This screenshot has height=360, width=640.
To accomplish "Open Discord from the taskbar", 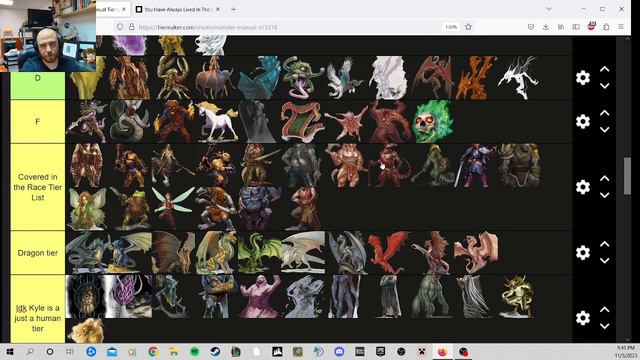I will click(x=339, y=351).
